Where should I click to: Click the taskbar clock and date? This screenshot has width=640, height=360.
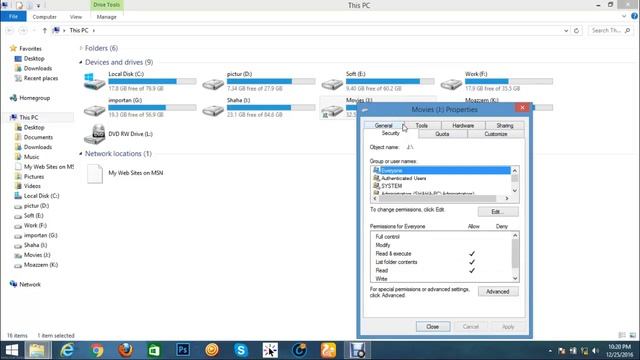pos(619,351)
